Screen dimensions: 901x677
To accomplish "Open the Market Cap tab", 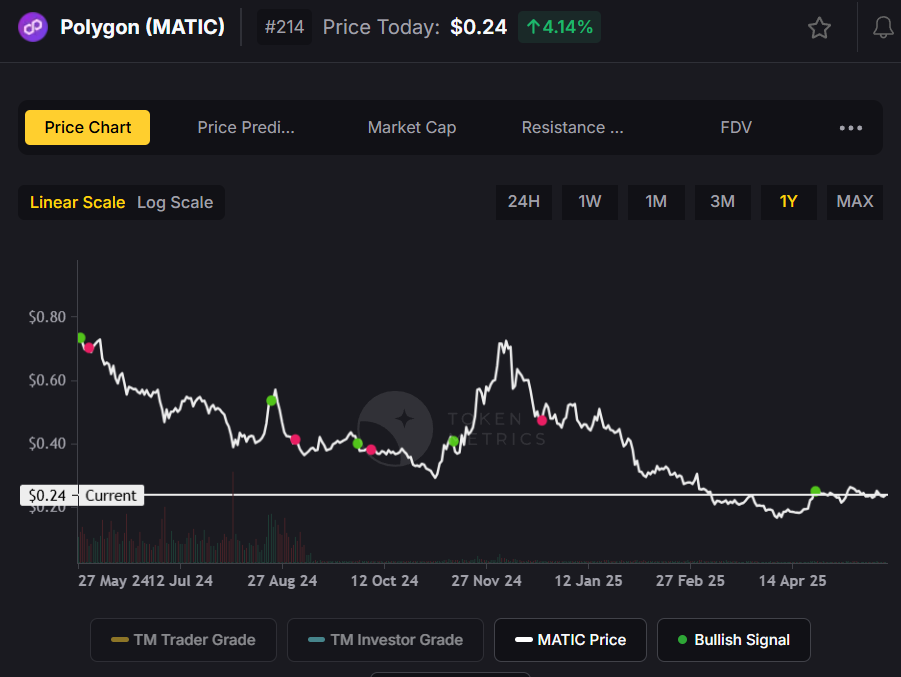I will tap(412, 128).
